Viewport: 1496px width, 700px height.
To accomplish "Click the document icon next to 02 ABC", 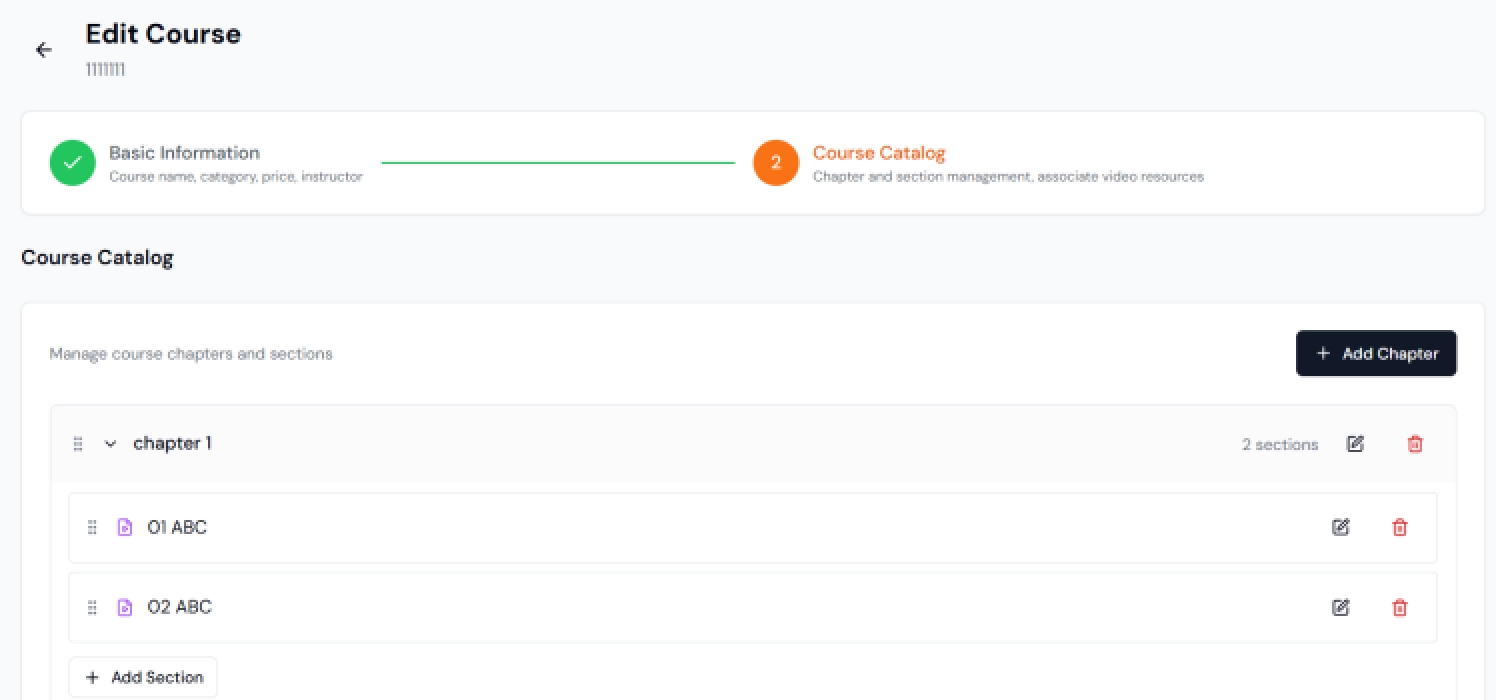I will (x=124, y=607).
